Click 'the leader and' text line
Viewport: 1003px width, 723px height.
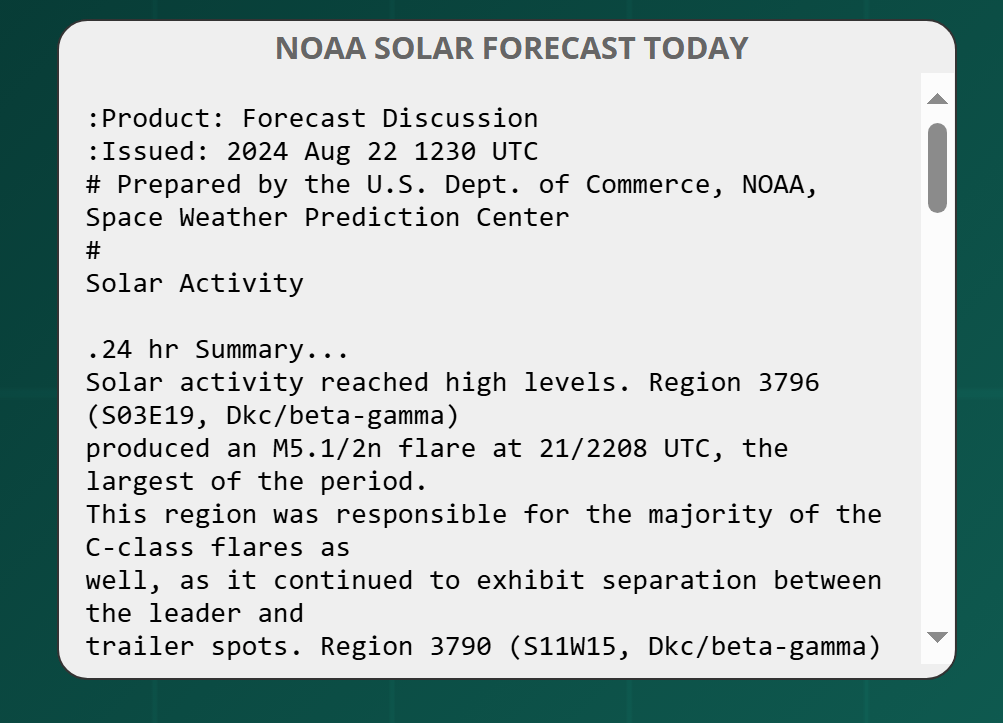click(x=194, y=614)
